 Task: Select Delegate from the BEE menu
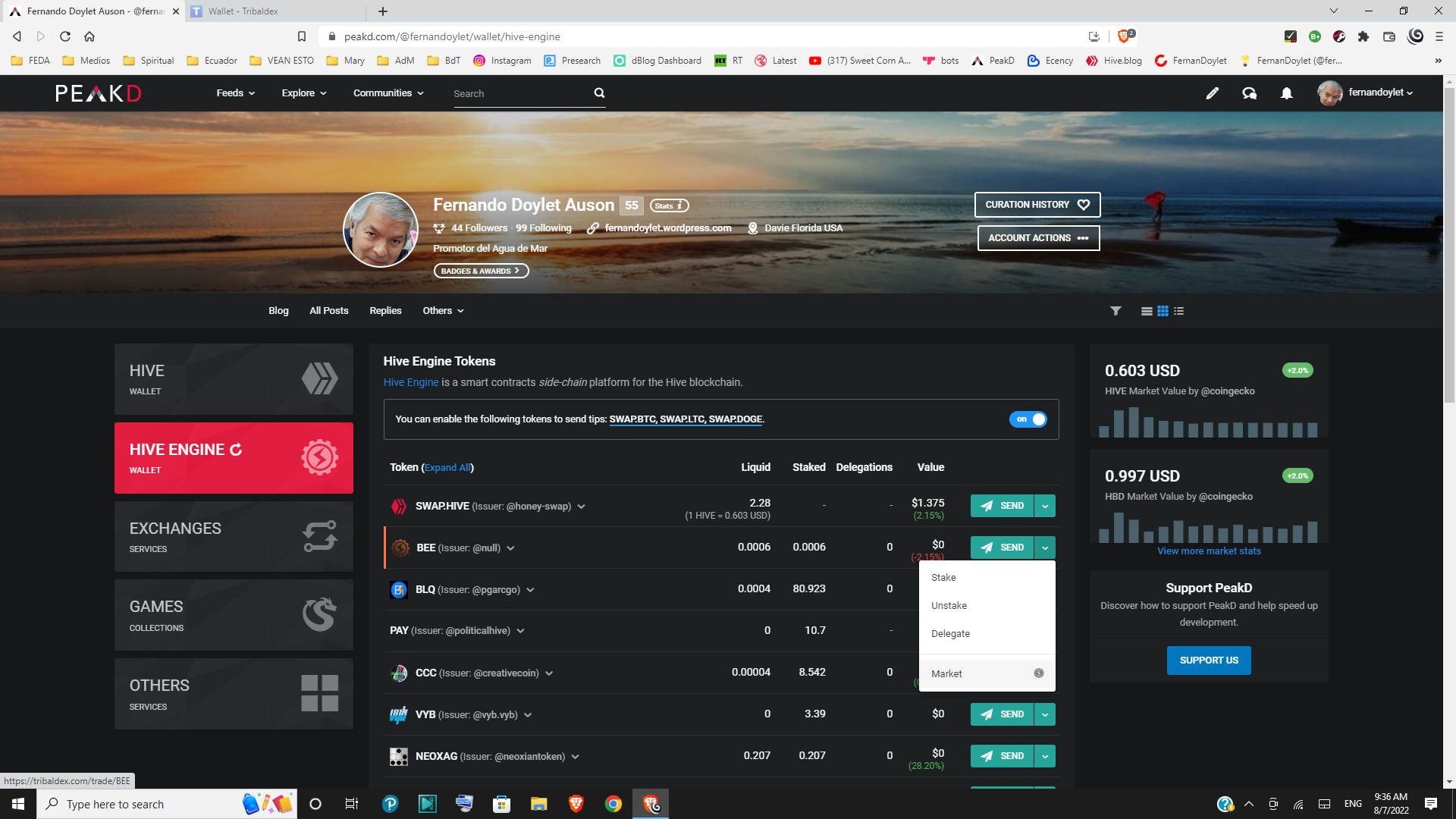987,634
